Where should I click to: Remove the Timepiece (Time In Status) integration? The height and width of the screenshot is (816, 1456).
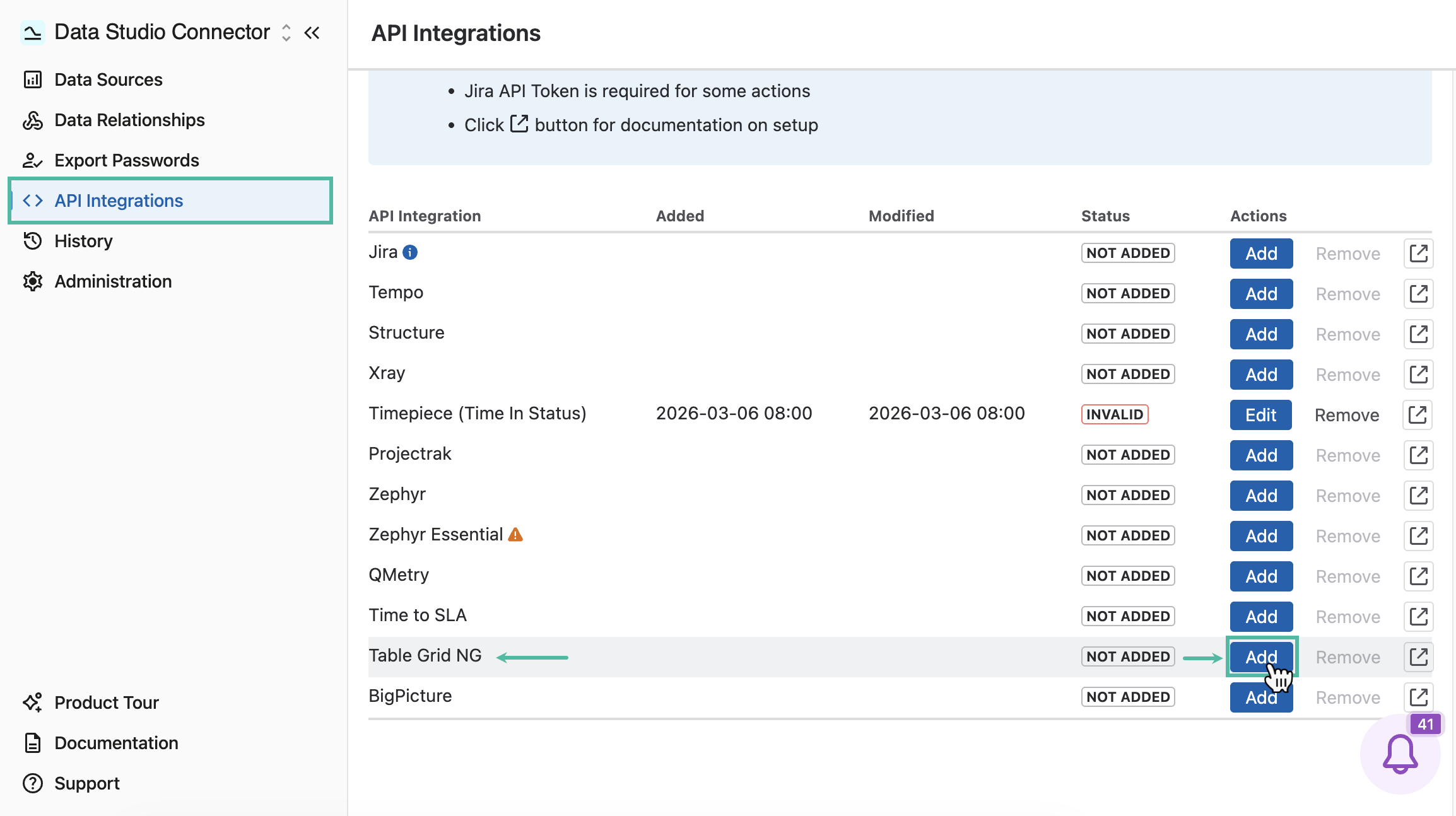[x=1347, y=415]
